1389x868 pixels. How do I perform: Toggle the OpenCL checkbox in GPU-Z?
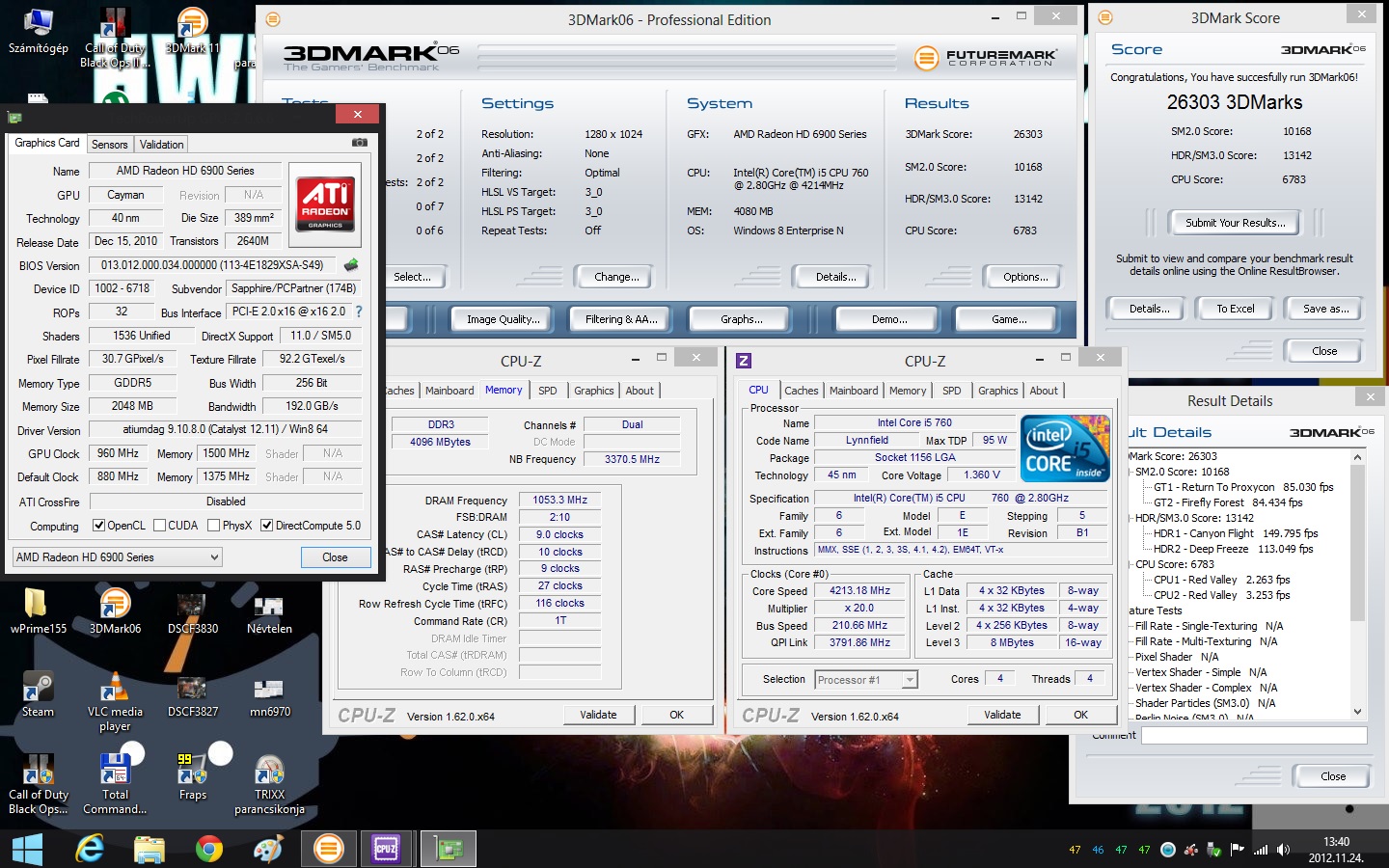tap(98, 526)
